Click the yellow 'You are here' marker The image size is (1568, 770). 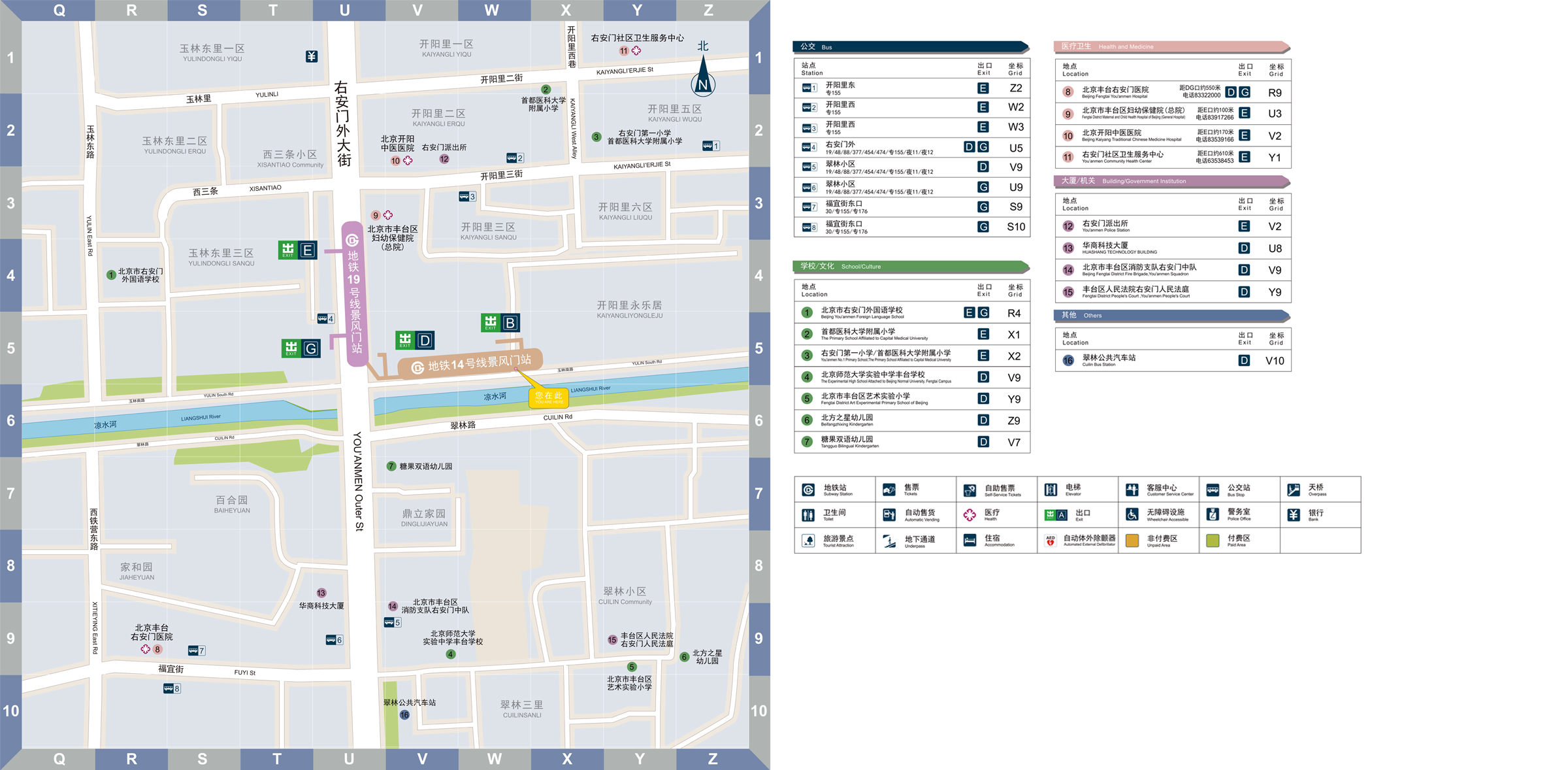[x=548, y=397]
